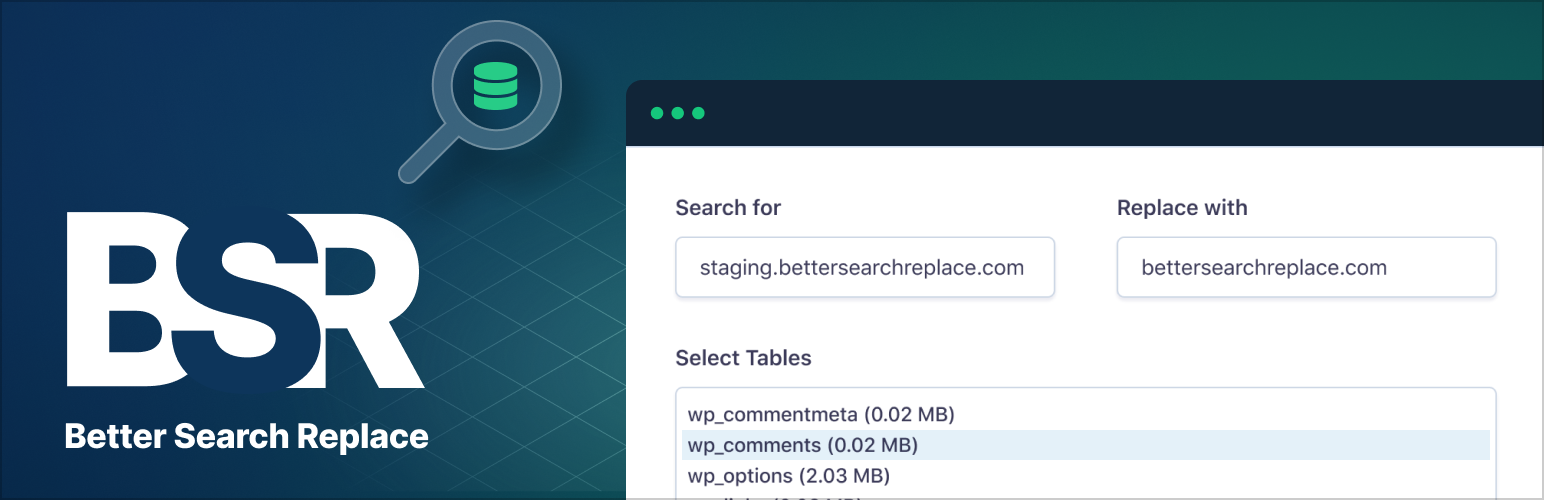Click the "Better Search Replace" title text
This screenshot has width=1544, height=500.
click(246, 437)
